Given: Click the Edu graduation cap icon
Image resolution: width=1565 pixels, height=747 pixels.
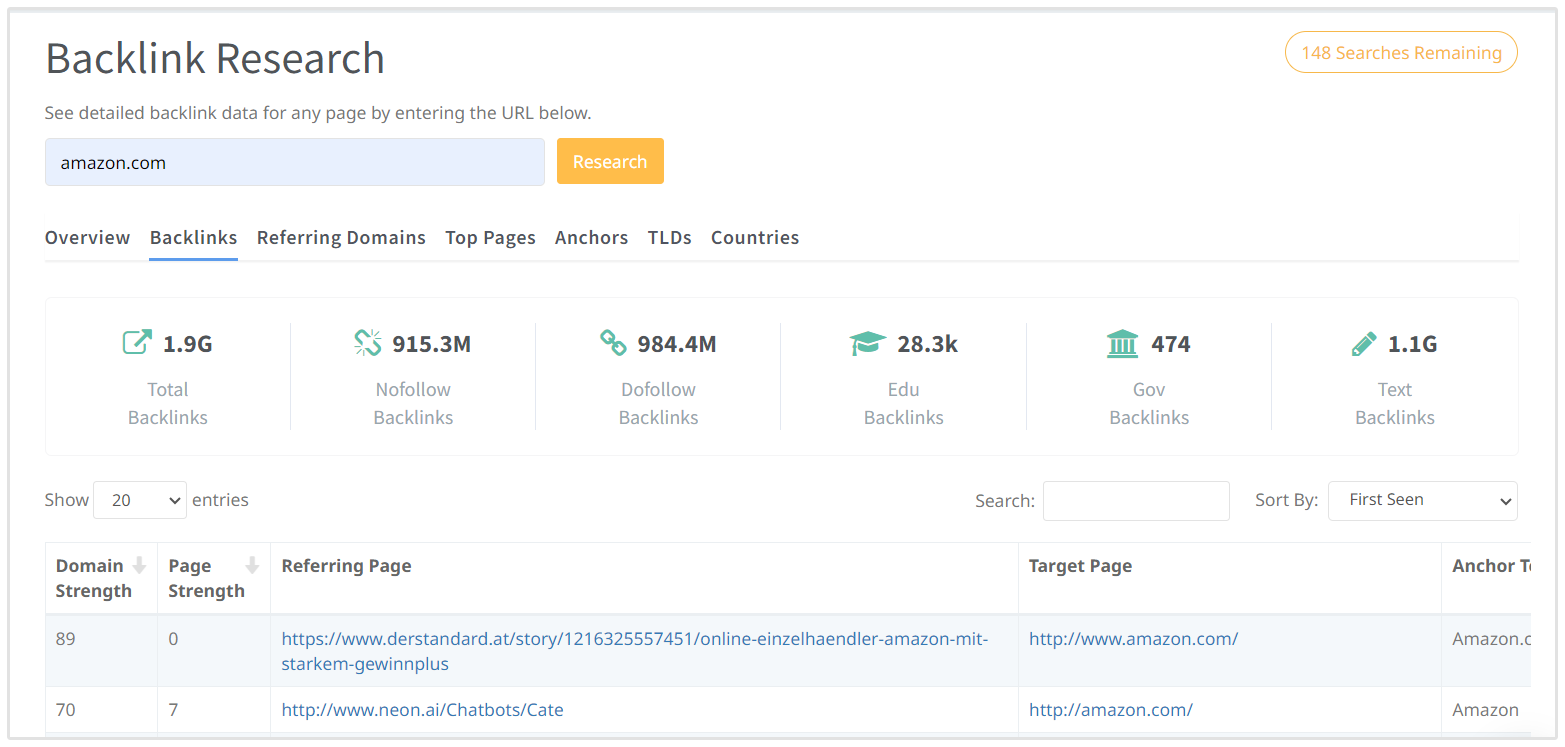Looking at the screenshot, I should (867, 344).
